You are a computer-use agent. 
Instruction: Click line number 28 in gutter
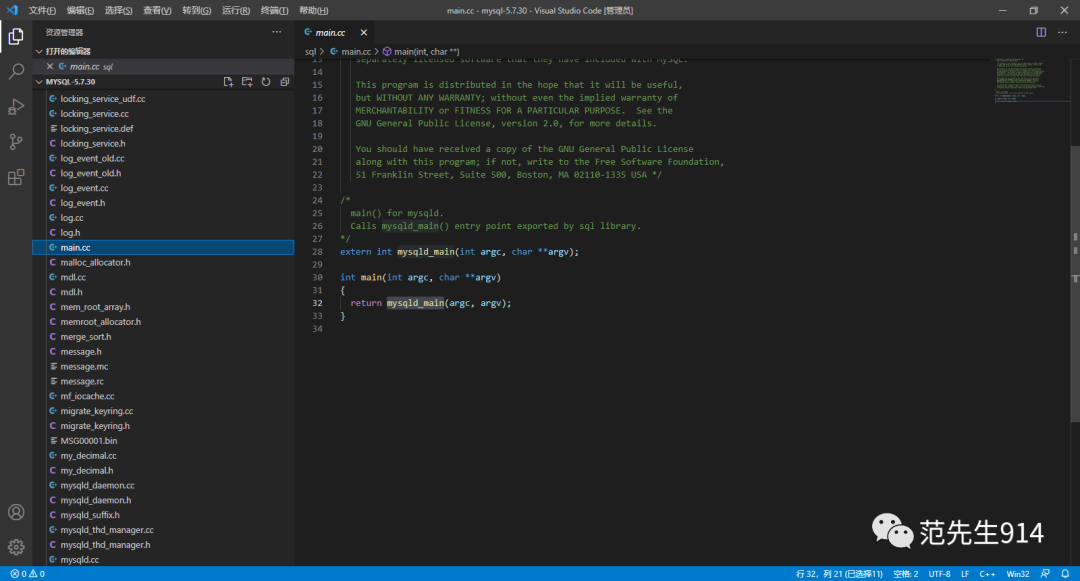tap(318, 252)
